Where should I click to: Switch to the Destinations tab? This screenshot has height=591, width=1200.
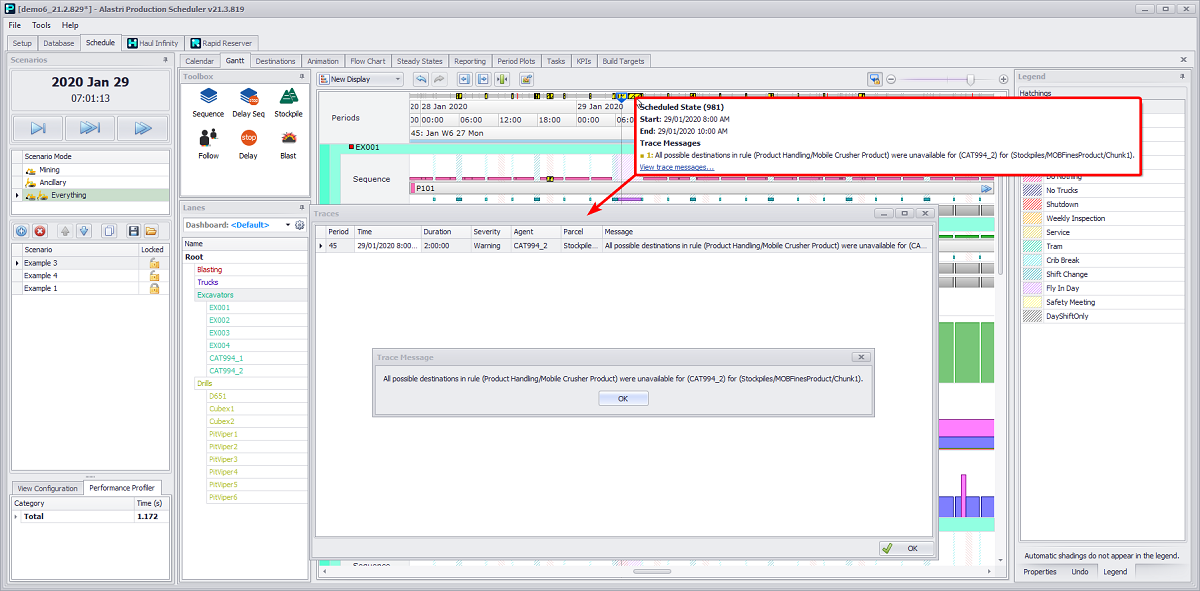(x=275, y=61)
